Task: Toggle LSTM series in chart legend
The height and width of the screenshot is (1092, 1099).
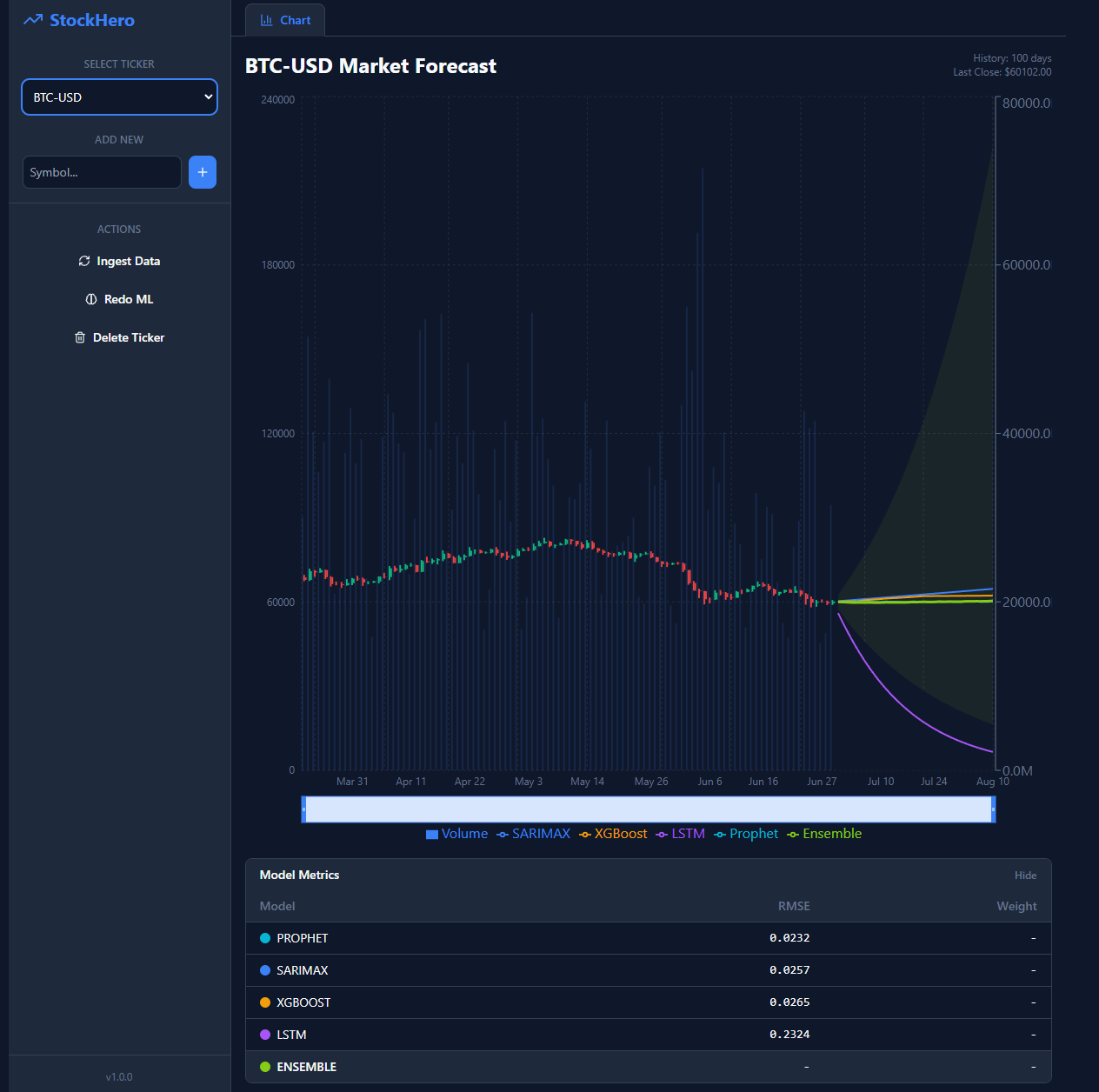Action: point(680,834)
